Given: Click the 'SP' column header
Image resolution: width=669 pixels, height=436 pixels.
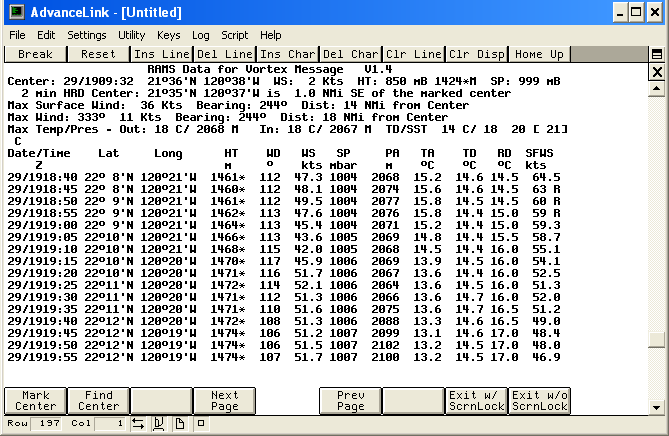Looking at the screenshot, I should click(343, 153).
